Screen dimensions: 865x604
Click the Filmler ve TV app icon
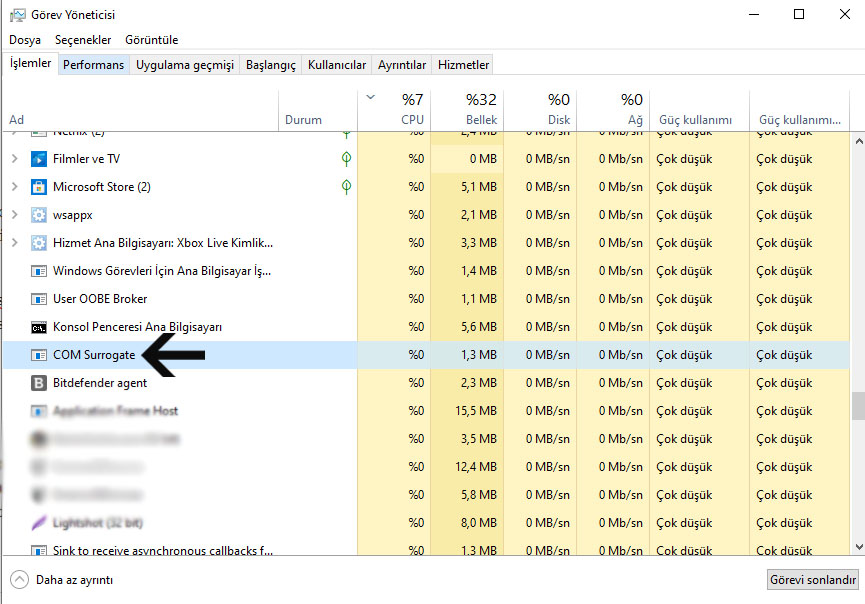click(x=39, y=159)
